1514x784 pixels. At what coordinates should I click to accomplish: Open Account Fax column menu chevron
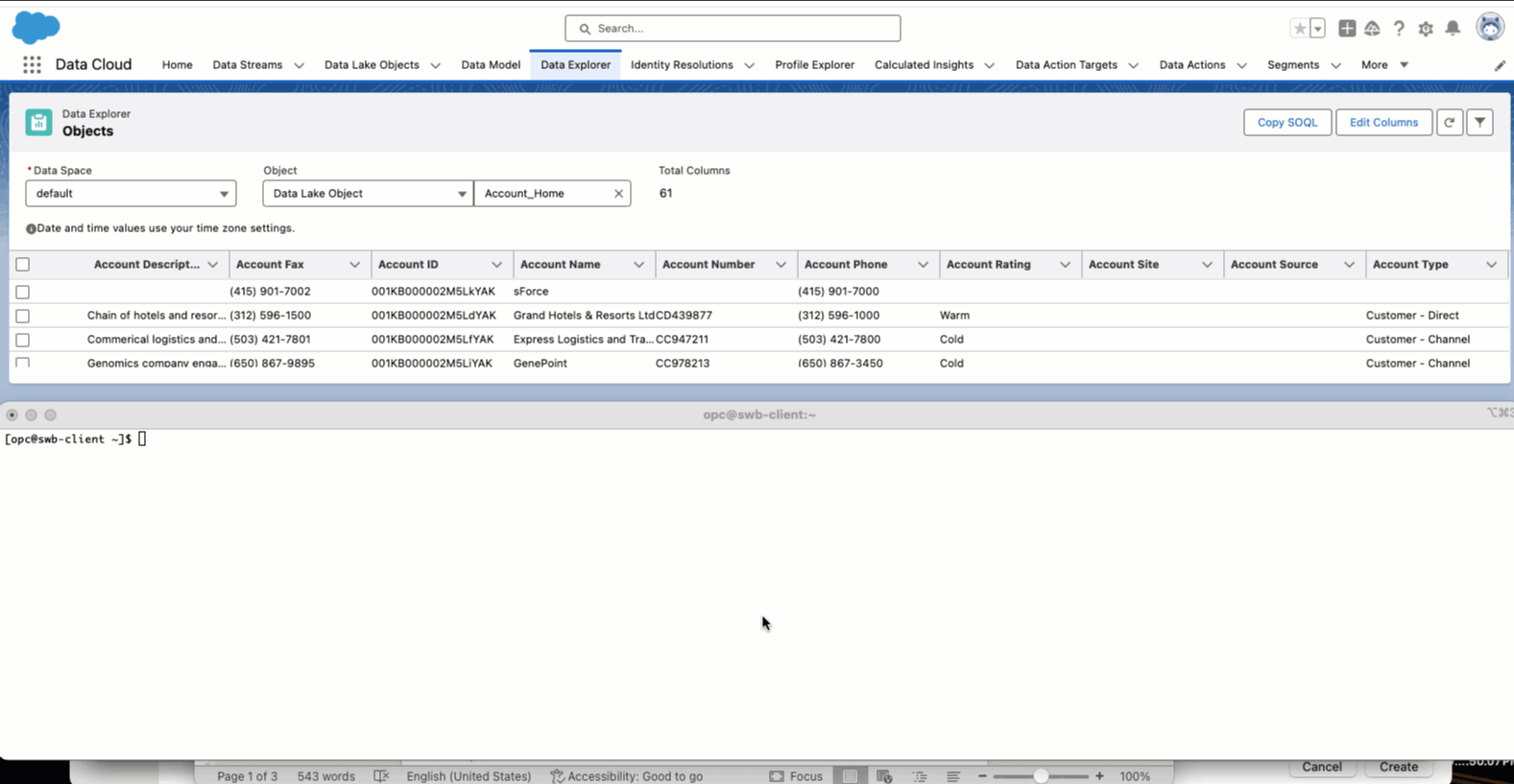(x=354, y=265)
